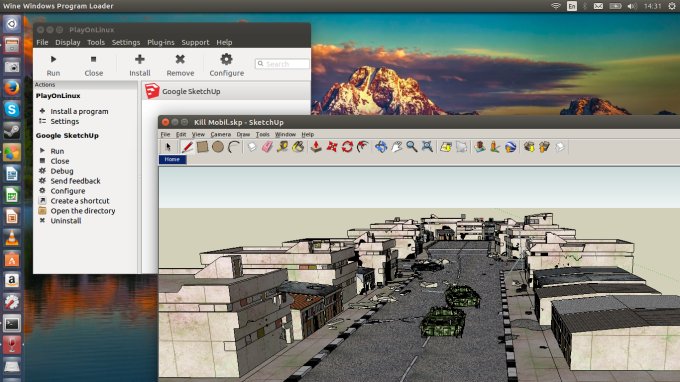Open the SketchUp Camera menu
Viewport: 680px width, 382px height.
(221, 134)
